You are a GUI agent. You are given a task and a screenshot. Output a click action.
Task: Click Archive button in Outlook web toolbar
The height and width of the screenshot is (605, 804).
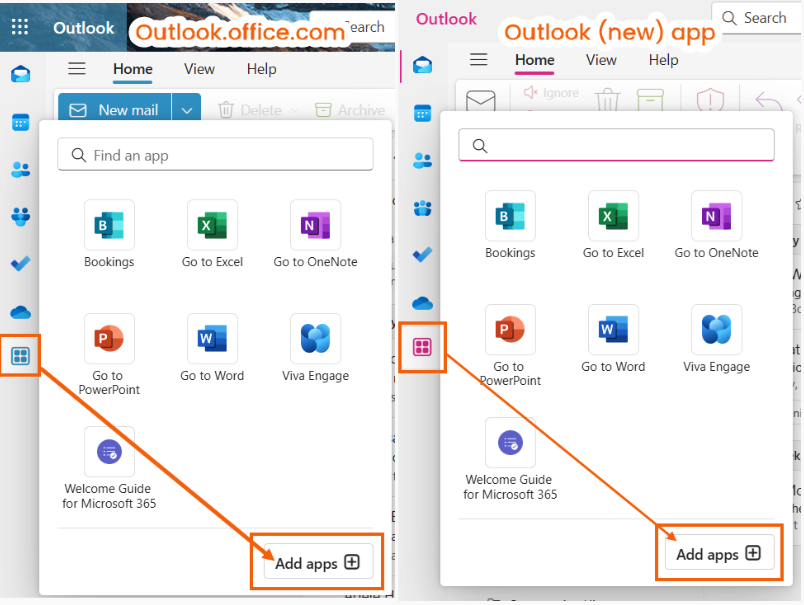[x=350, y=110]
